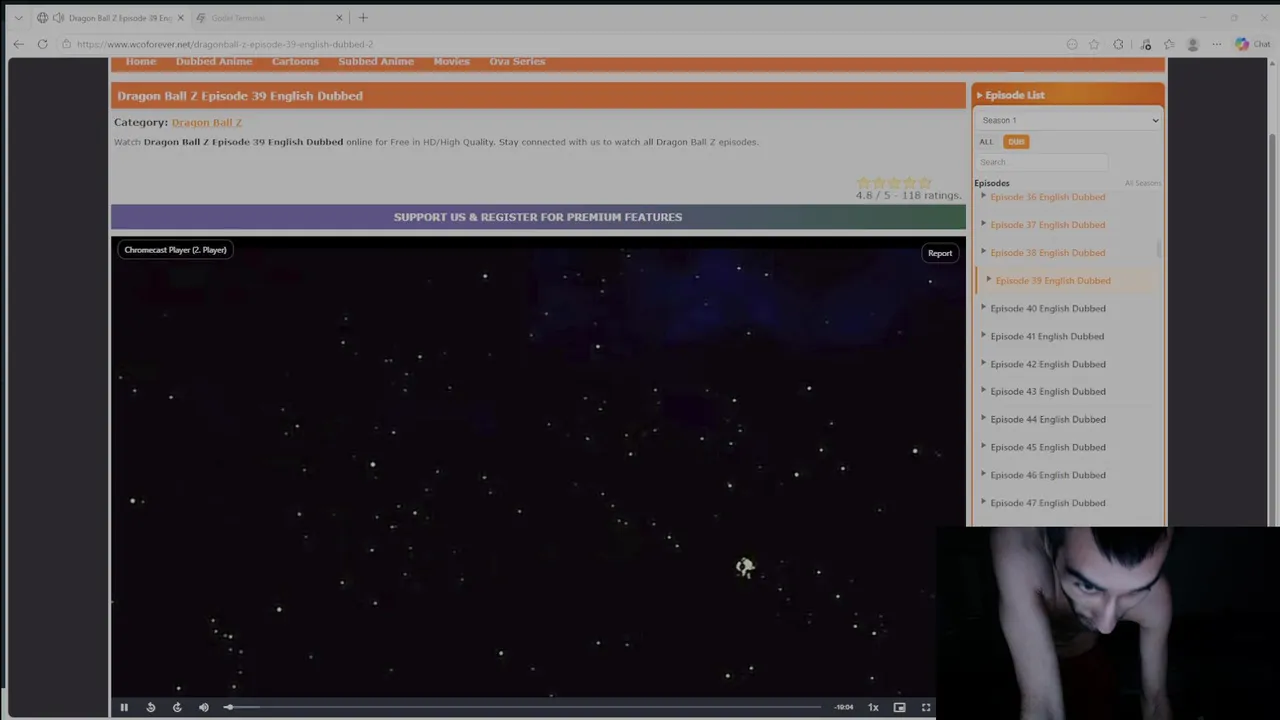Open Episode 36 English Dubbed
This screenshot has height=720, width=1280.
[x=1047, y=197]
